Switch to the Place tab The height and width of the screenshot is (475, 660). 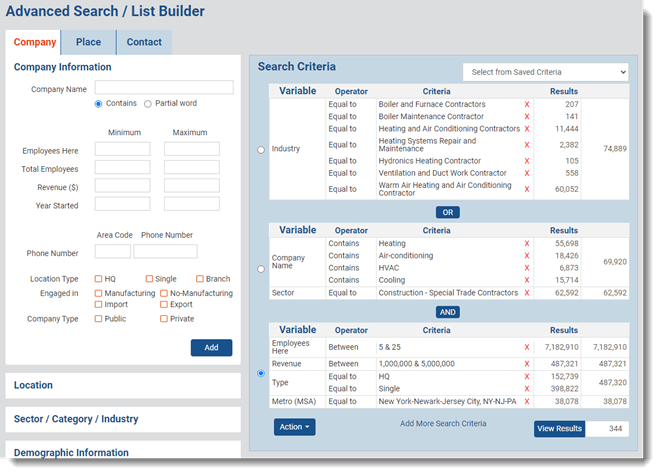pos(88,42)
